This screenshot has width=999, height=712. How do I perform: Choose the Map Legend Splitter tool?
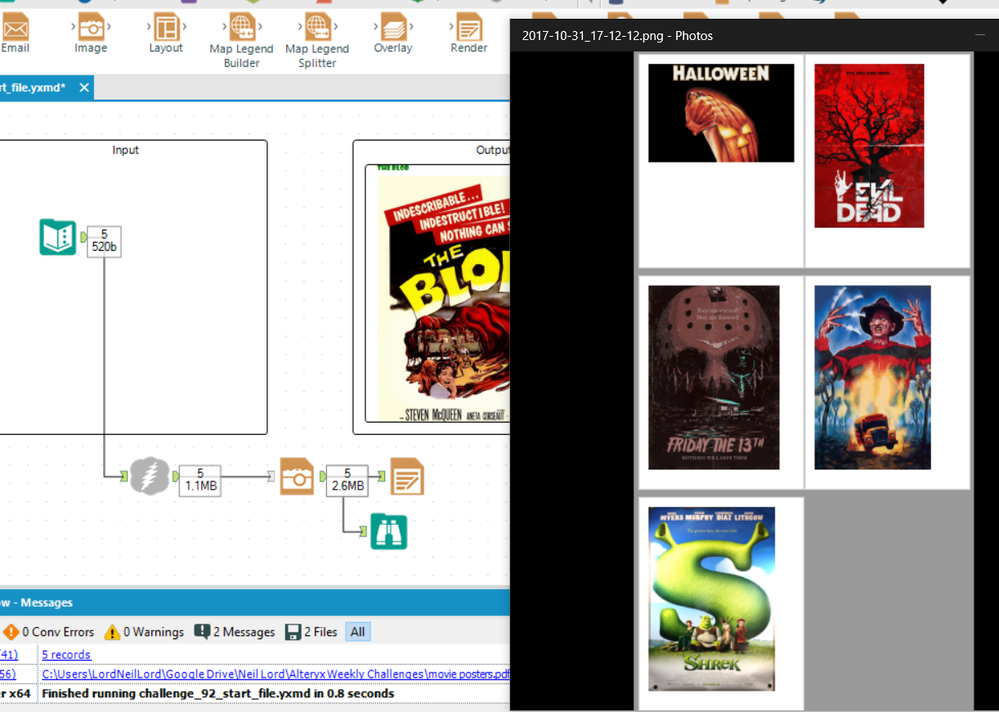(317, 41)
